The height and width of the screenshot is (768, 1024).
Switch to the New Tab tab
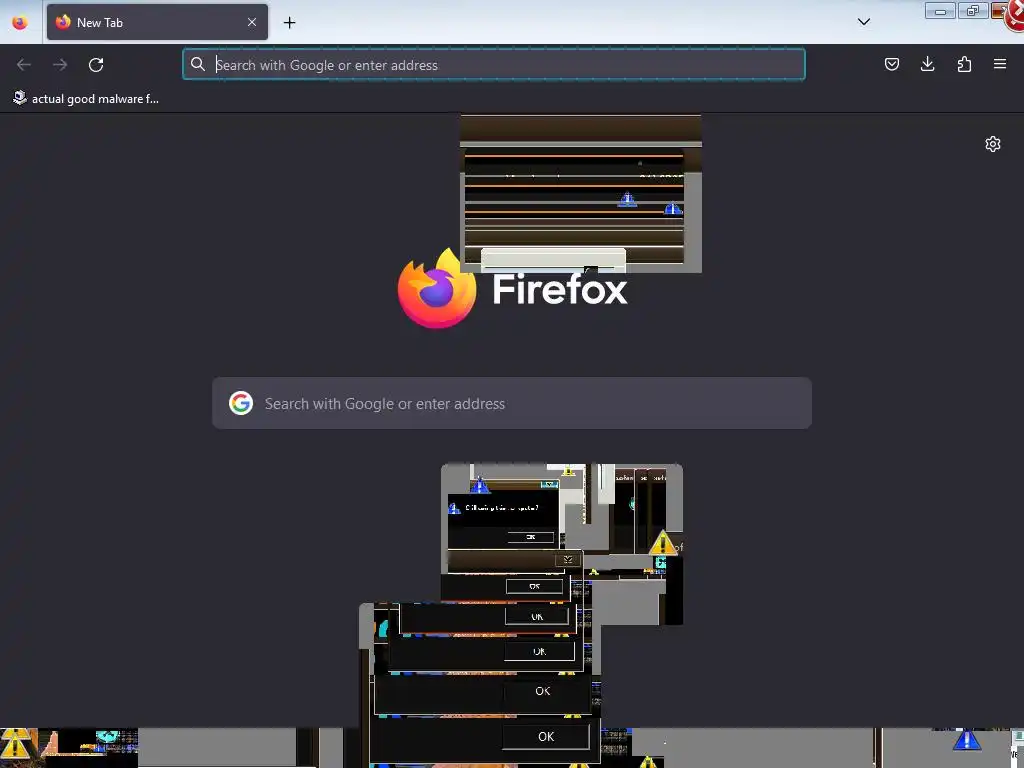click(157, 22)
